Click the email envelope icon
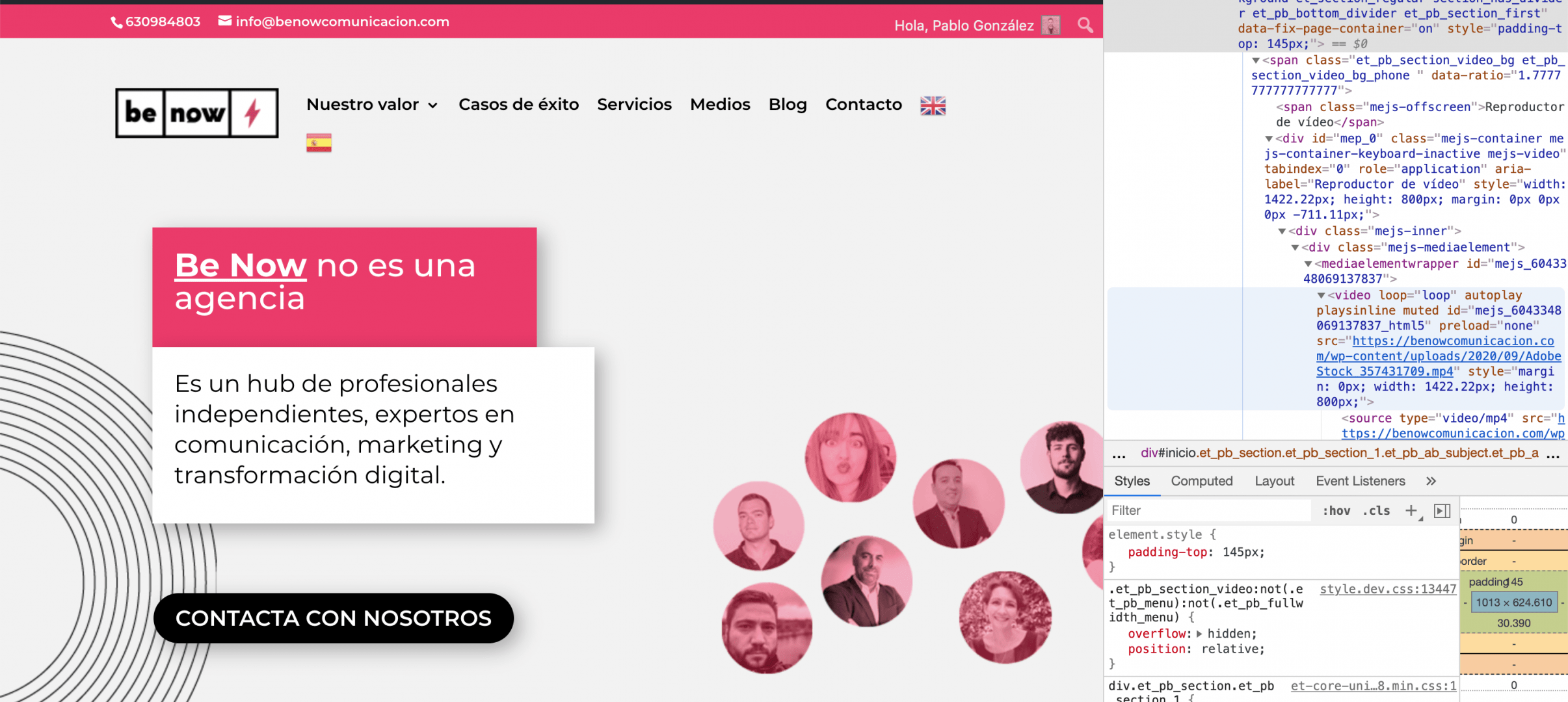This screenshot has width=1568, height=702. pos(224,21)
